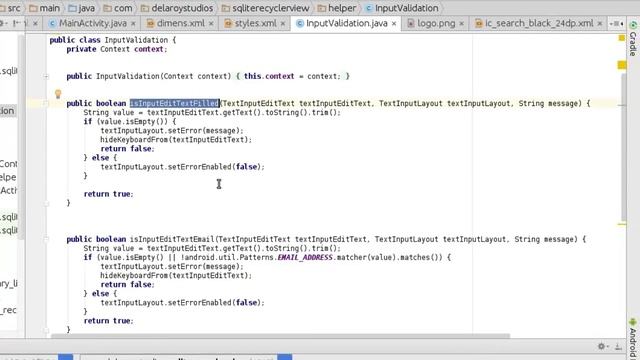Viewport: 640px width, 360px height.
Task: Close the logo.png tab
Action: pos(462,24)
